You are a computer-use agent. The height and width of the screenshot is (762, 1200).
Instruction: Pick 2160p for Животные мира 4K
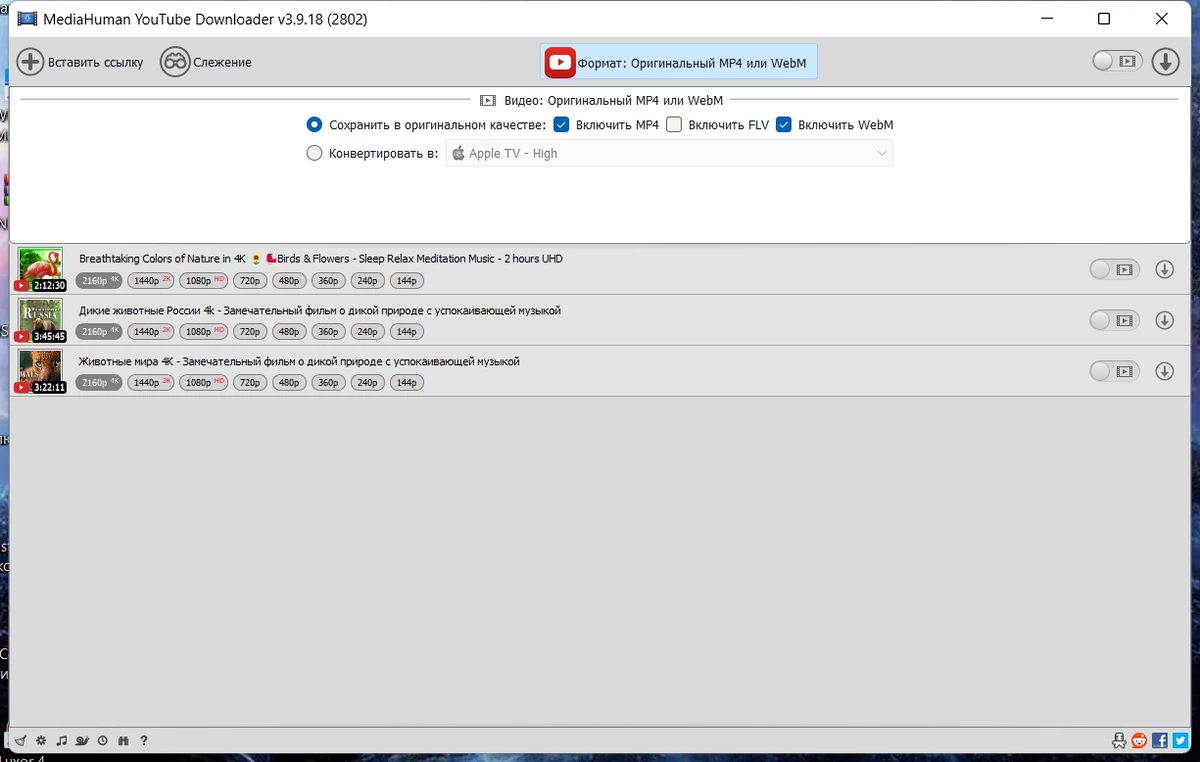(99, 383)
